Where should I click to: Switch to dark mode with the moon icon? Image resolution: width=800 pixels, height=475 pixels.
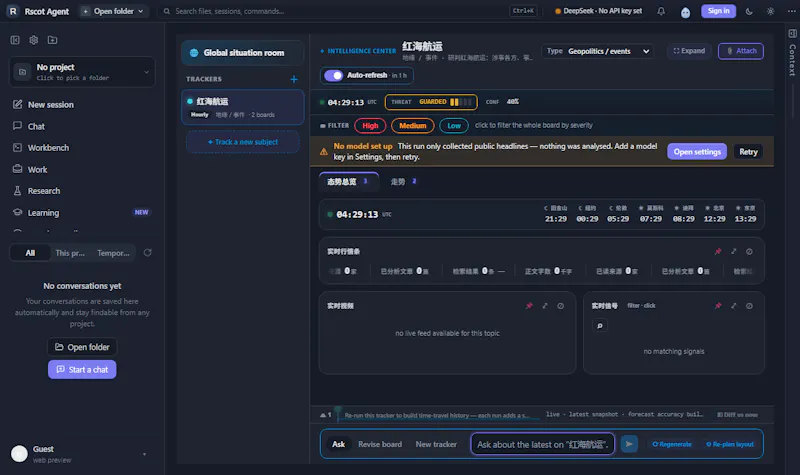[x=749, y=11]
